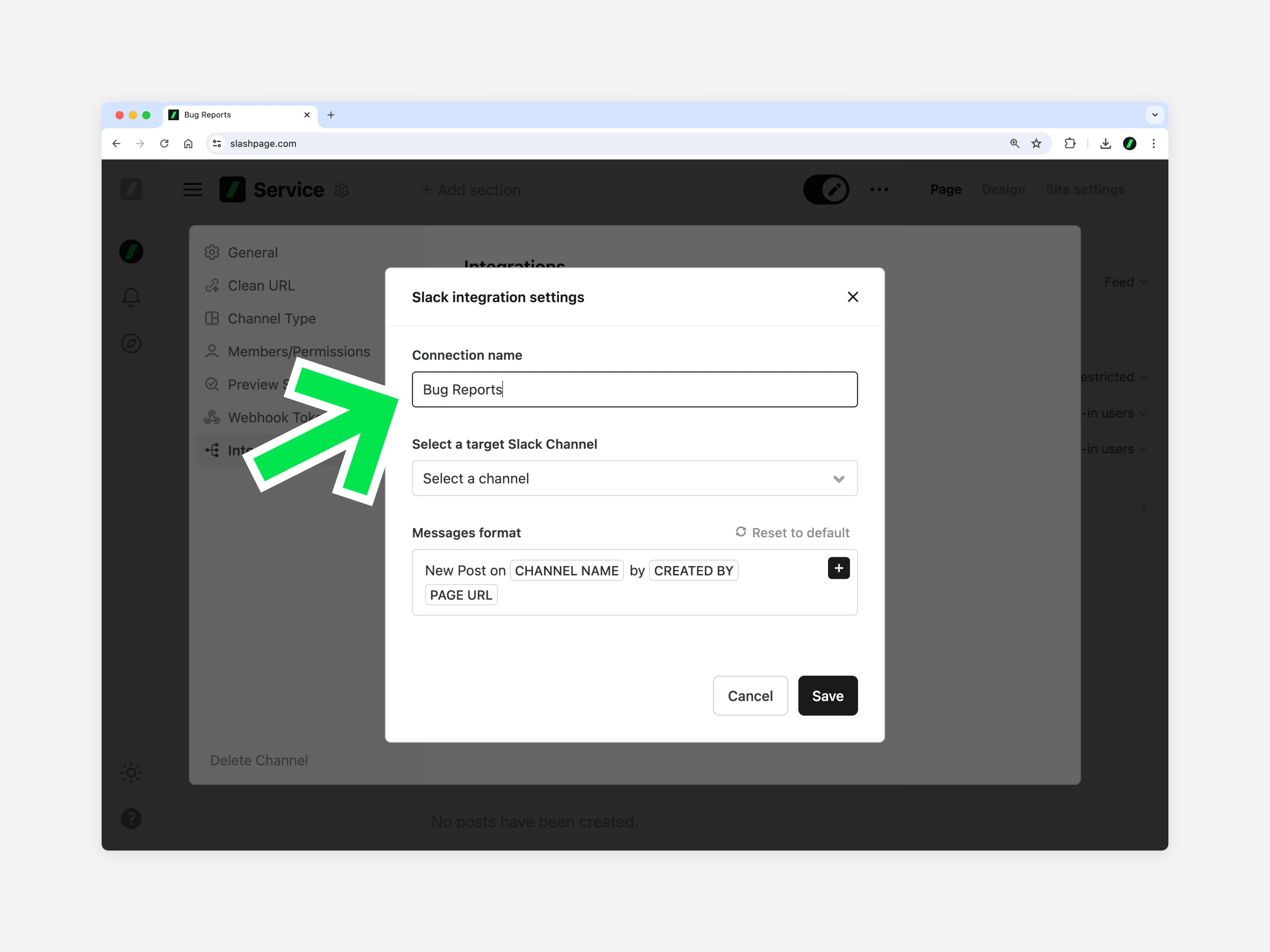Open a new browser tab
The height and width of the screenshot is (952, 1270).
click(x=331, y=115)
